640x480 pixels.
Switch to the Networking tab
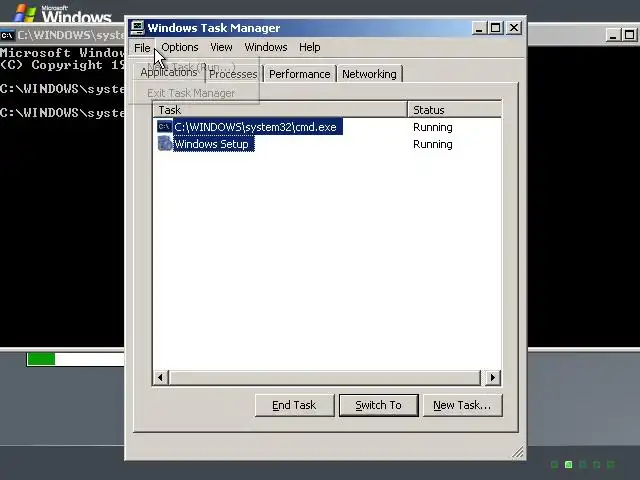369,74
